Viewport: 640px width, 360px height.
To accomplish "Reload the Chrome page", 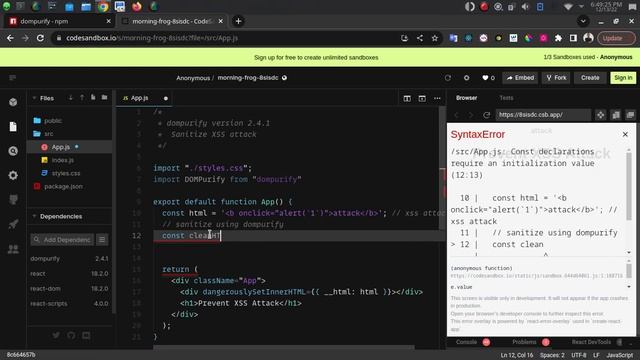I will click(40, 38).
